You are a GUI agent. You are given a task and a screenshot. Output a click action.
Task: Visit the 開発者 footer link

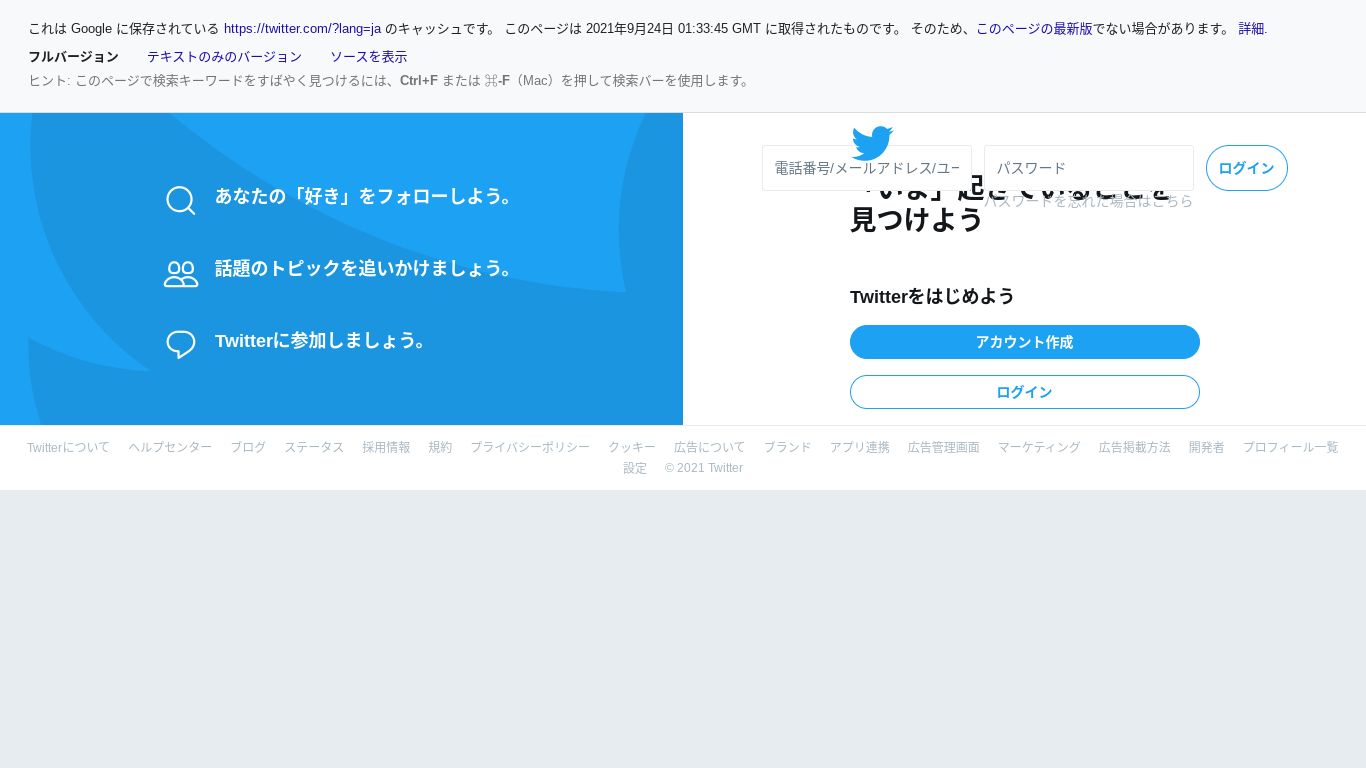1206,447
